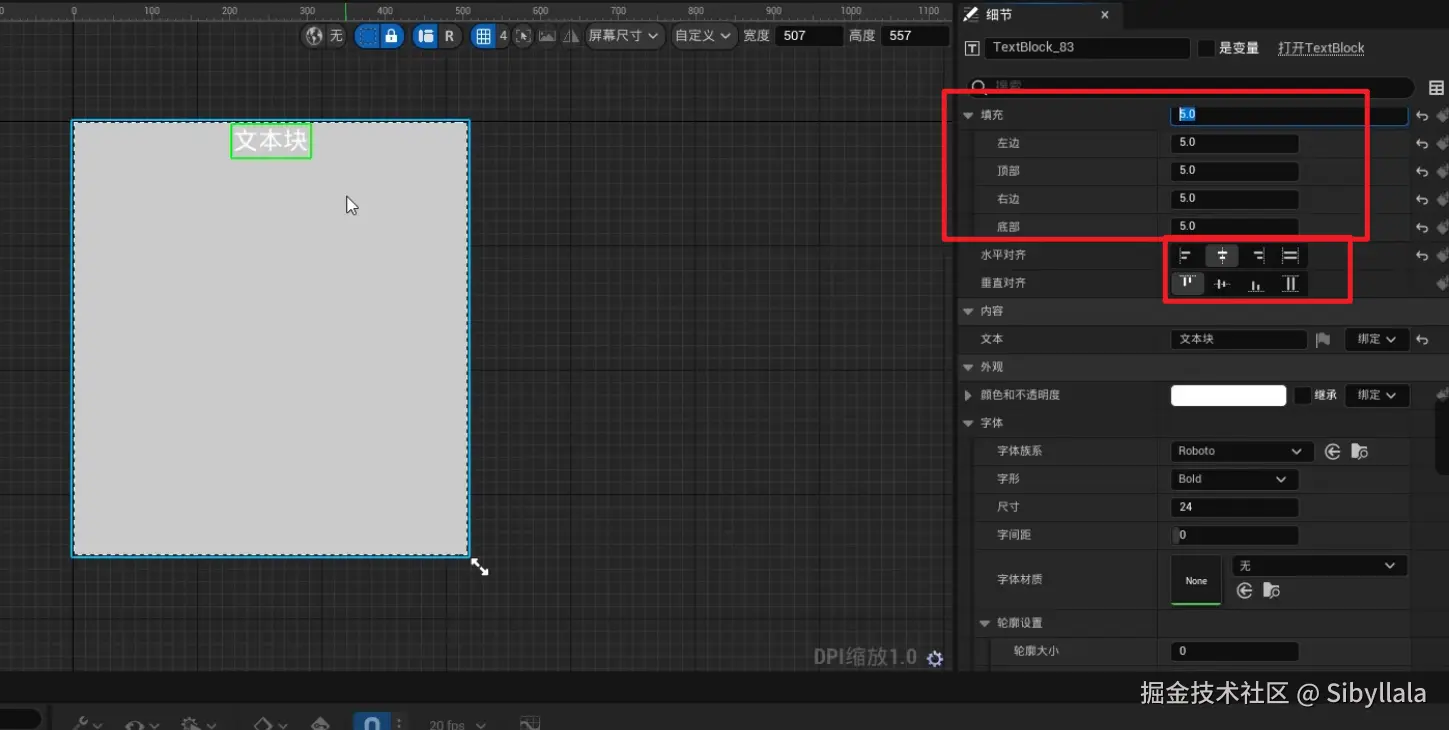The width and height of the screenshot is (1449, 730).
Task: Browse to font asset folder icon
Action: tap(1359, 452)
